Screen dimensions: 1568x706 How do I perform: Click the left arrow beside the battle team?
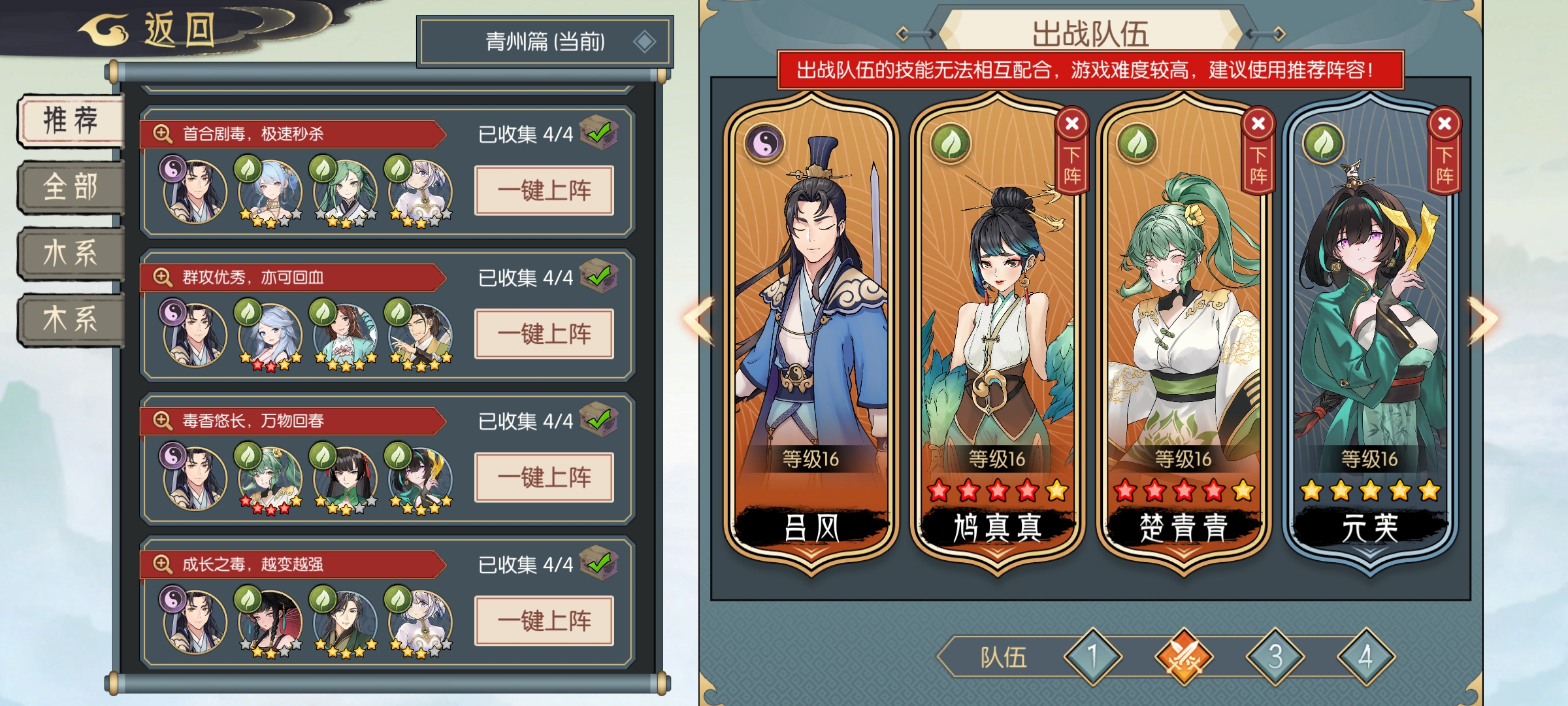coord(699,320)
